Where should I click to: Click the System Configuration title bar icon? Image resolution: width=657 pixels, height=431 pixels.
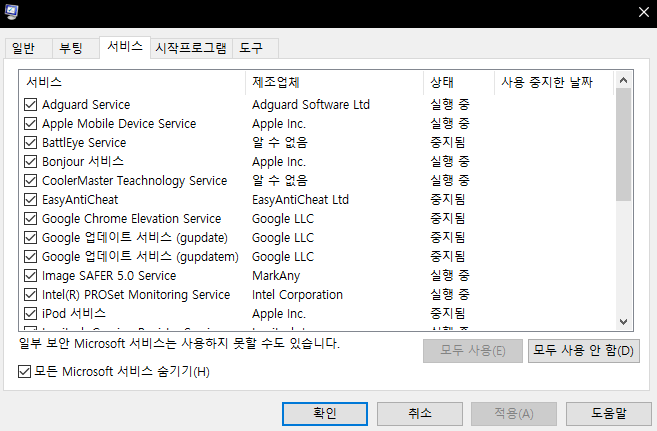[x=11, y=12]
